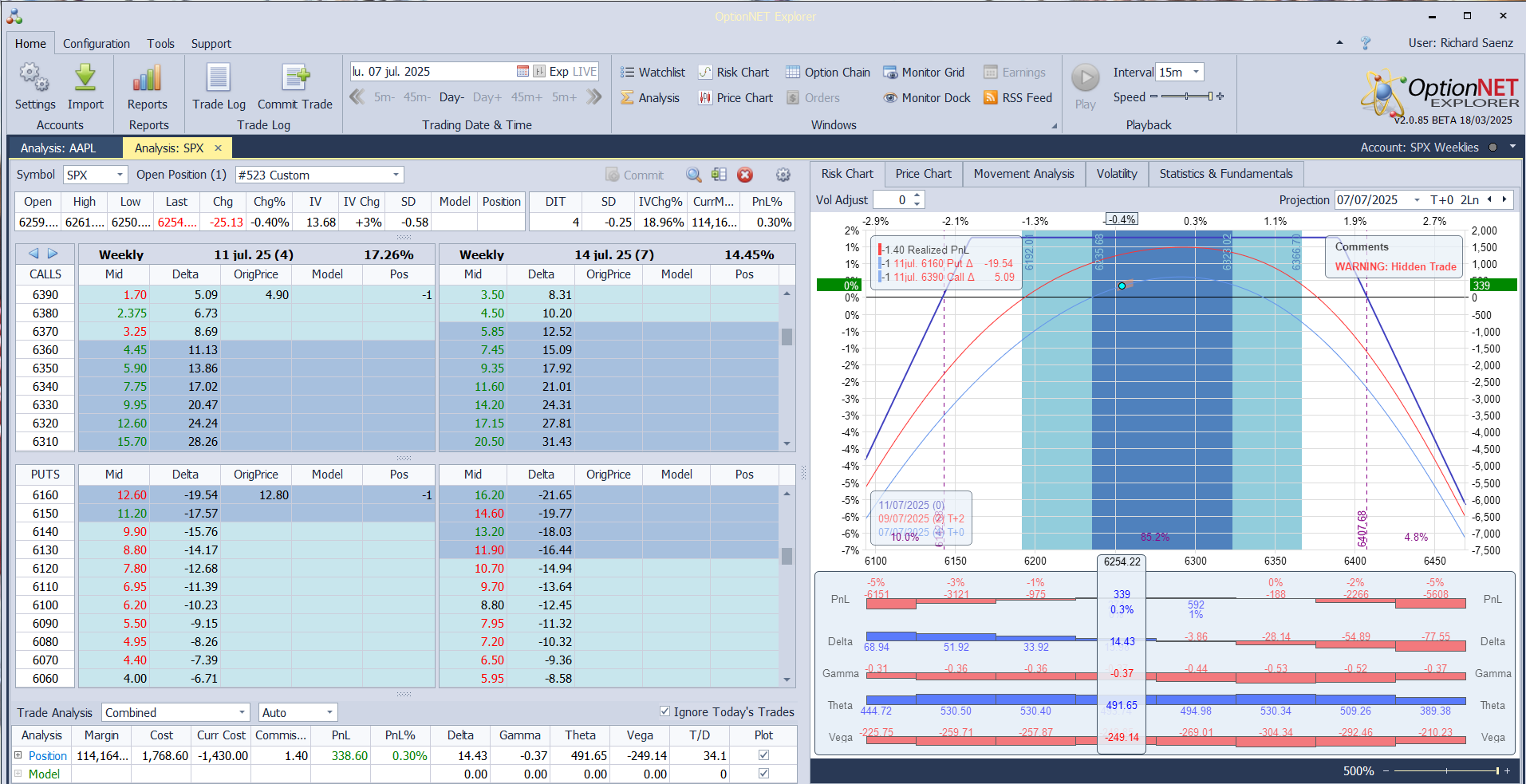The image size is (1526, 784).
Task: Click the LIVE button in date field
Action: pyautogui.click(x=585, y=72)
